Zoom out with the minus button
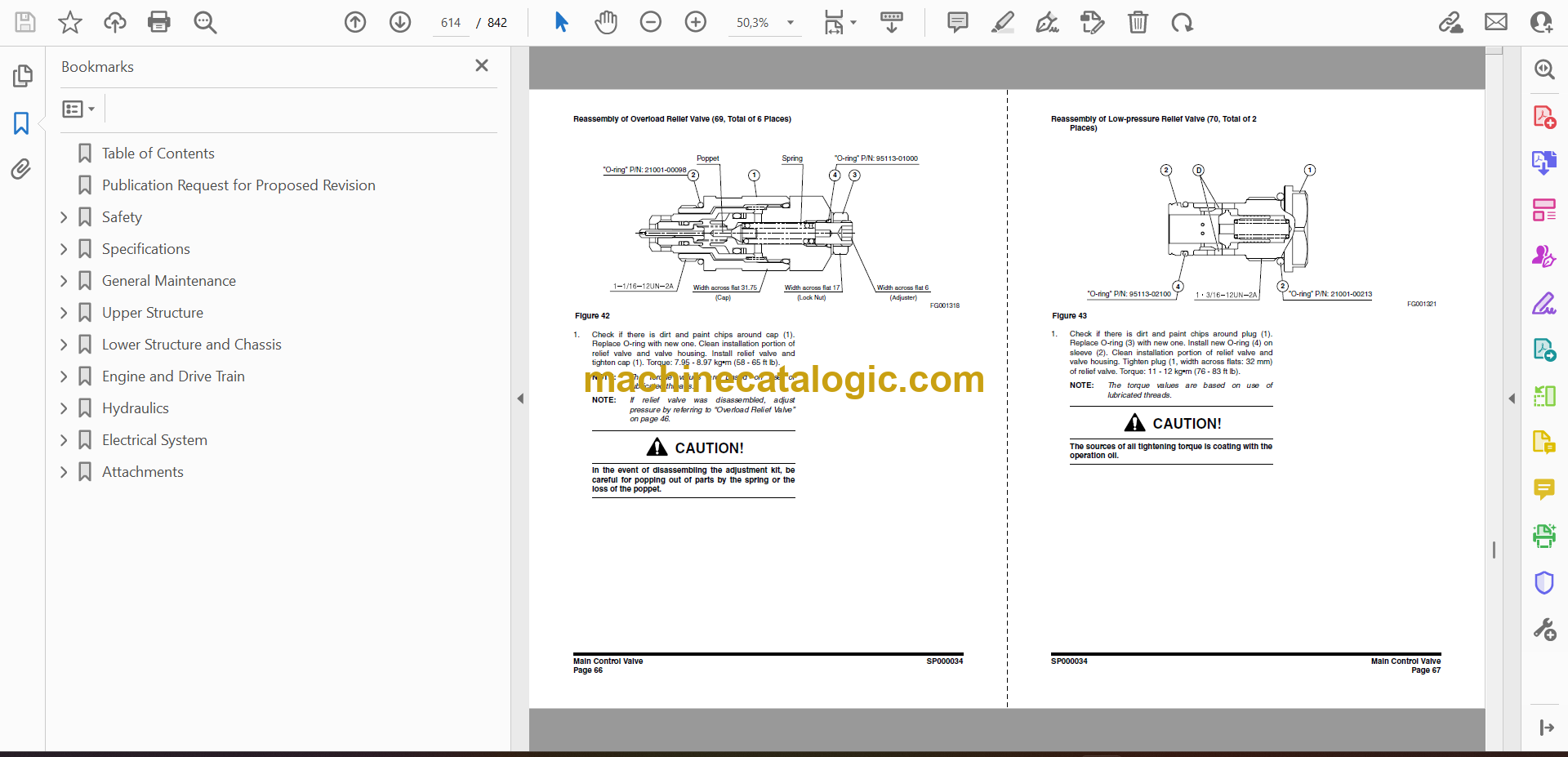This screenshot has height=757, width=1568. click(651, 22)
